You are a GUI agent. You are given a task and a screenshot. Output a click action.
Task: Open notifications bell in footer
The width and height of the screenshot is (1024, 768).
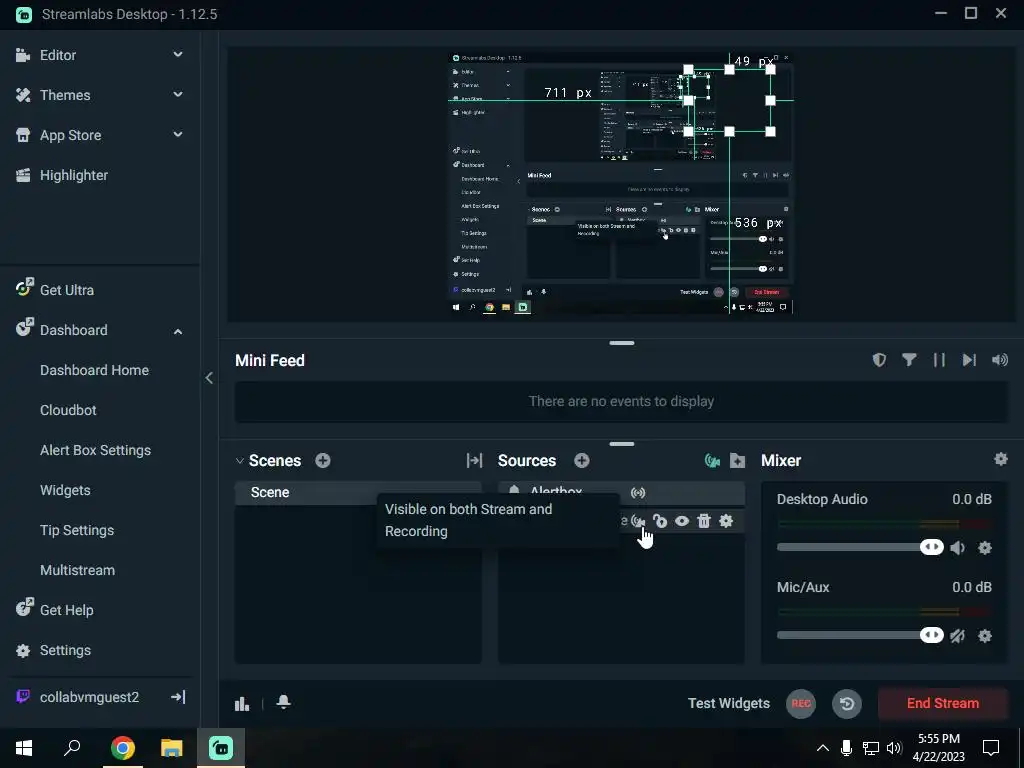[x=283, y=702]
